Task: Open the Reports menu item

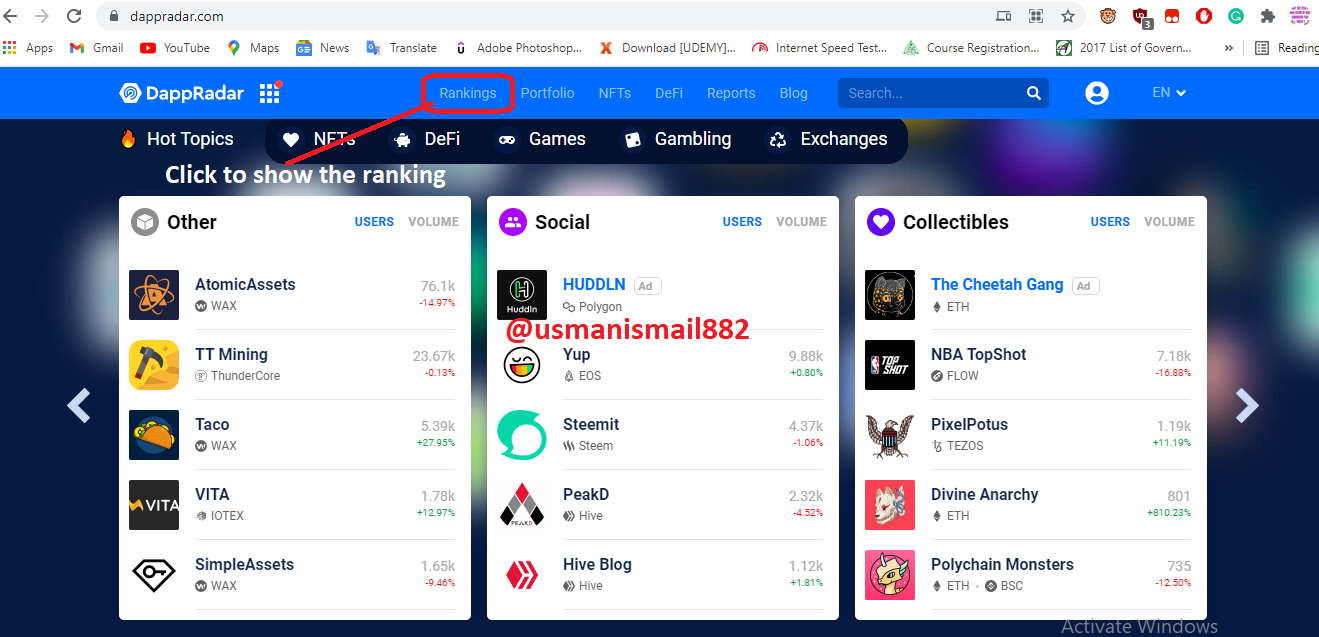Action: point(731,93)
